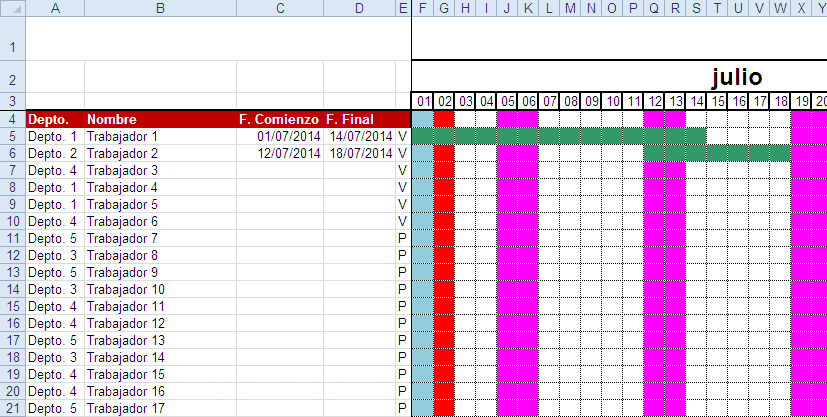Image resolution: width=827 pixels, height=417 pixels.
Task: Select the 'julio' month title cell
Action: (x=738, y=76)
